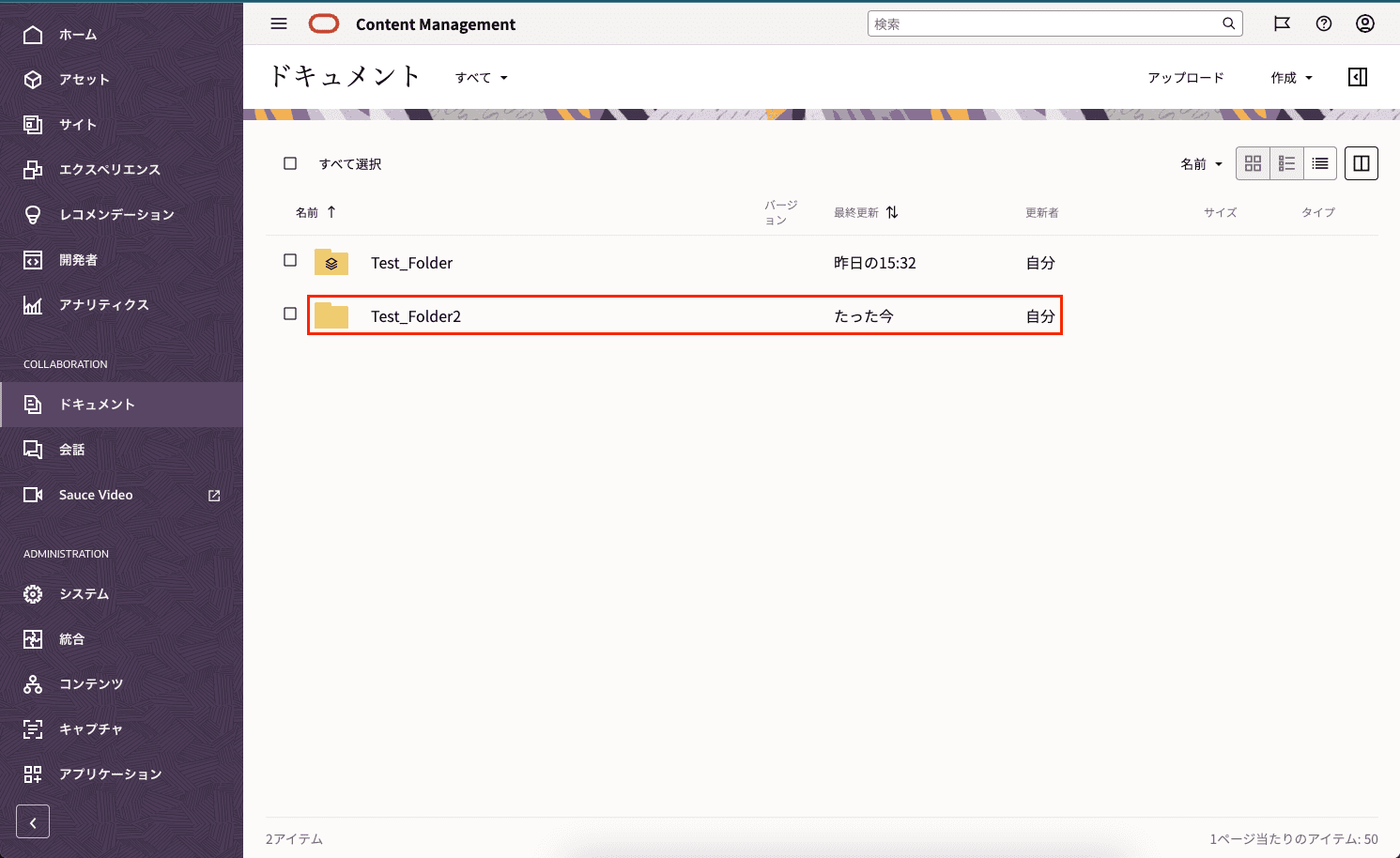Click the flag notifications icon
The width and height of the screenshot is (1400, 858).
1282,23
